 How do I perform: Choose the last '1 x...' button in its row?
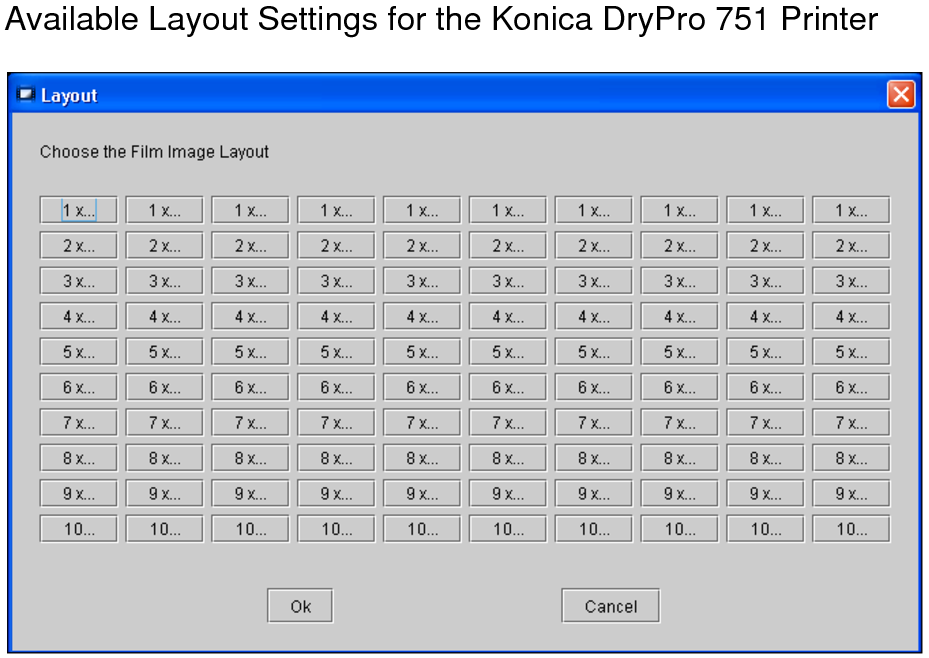(851, 210)
